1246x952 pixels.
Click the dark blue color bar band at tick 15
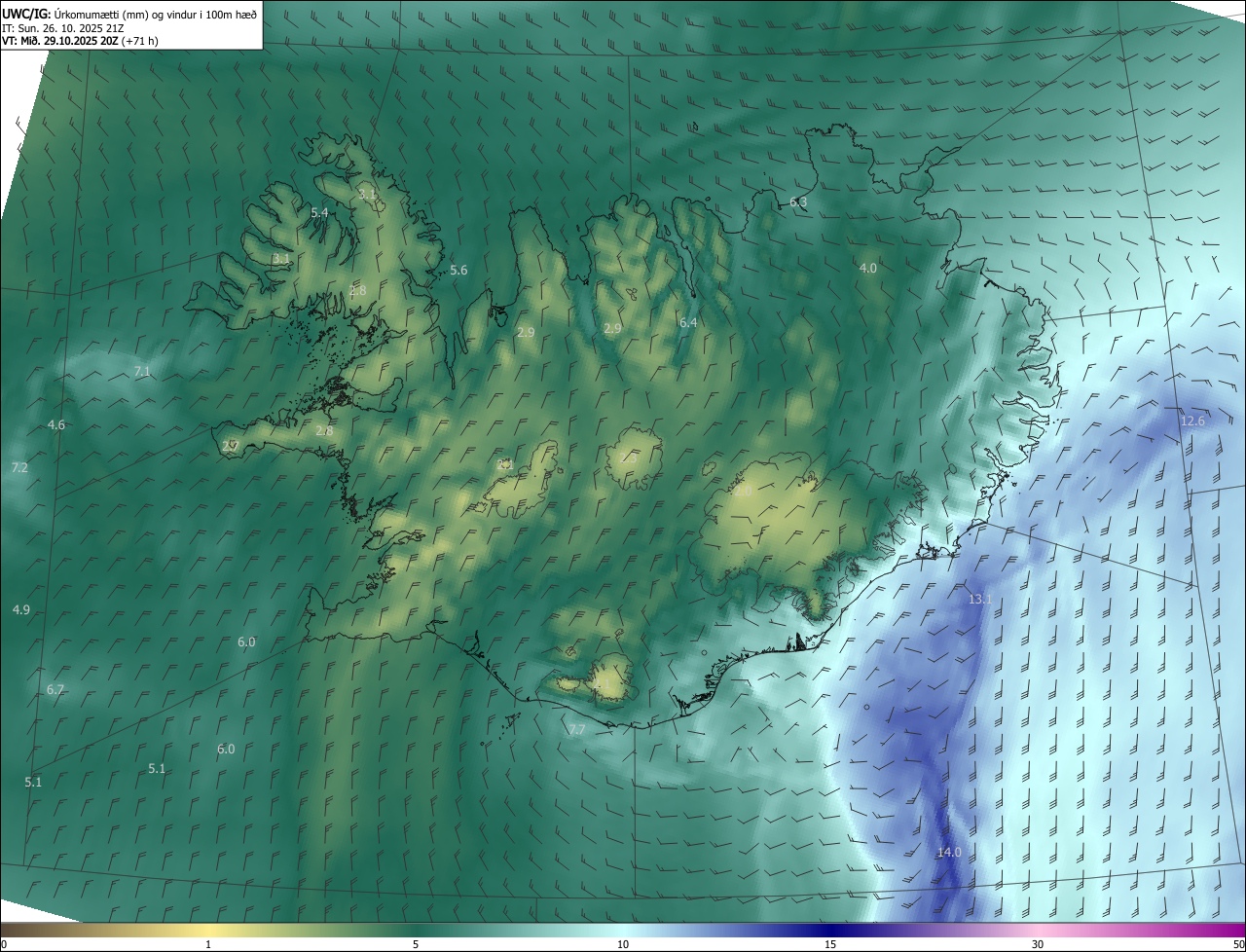tap(830, 930)
